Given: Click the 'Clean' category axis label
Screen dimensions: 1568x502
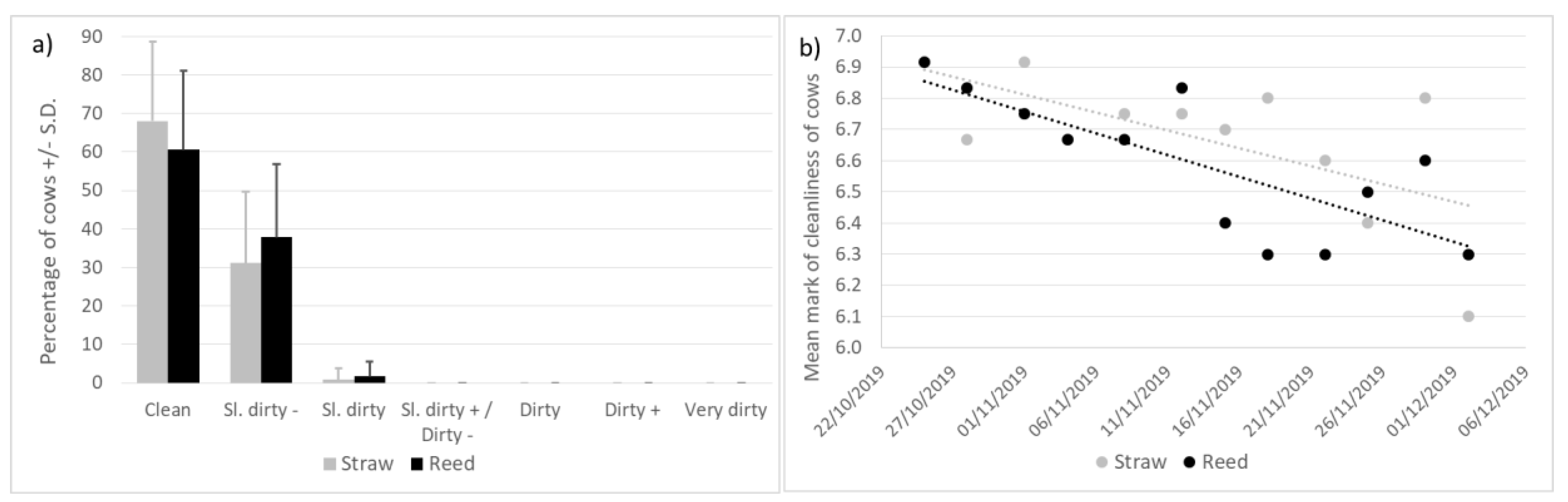Looking at the screenshot, I should click(167, 410).
